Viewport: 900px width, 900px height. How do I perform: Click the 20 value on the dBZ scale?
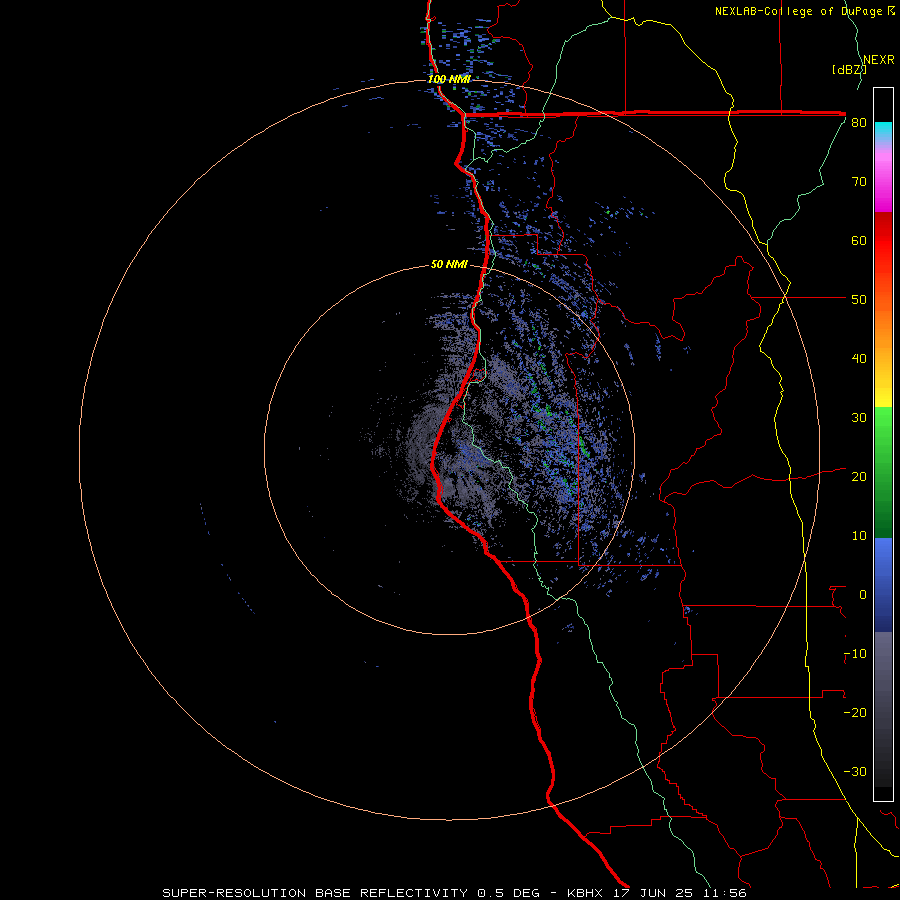pos(859,477)
